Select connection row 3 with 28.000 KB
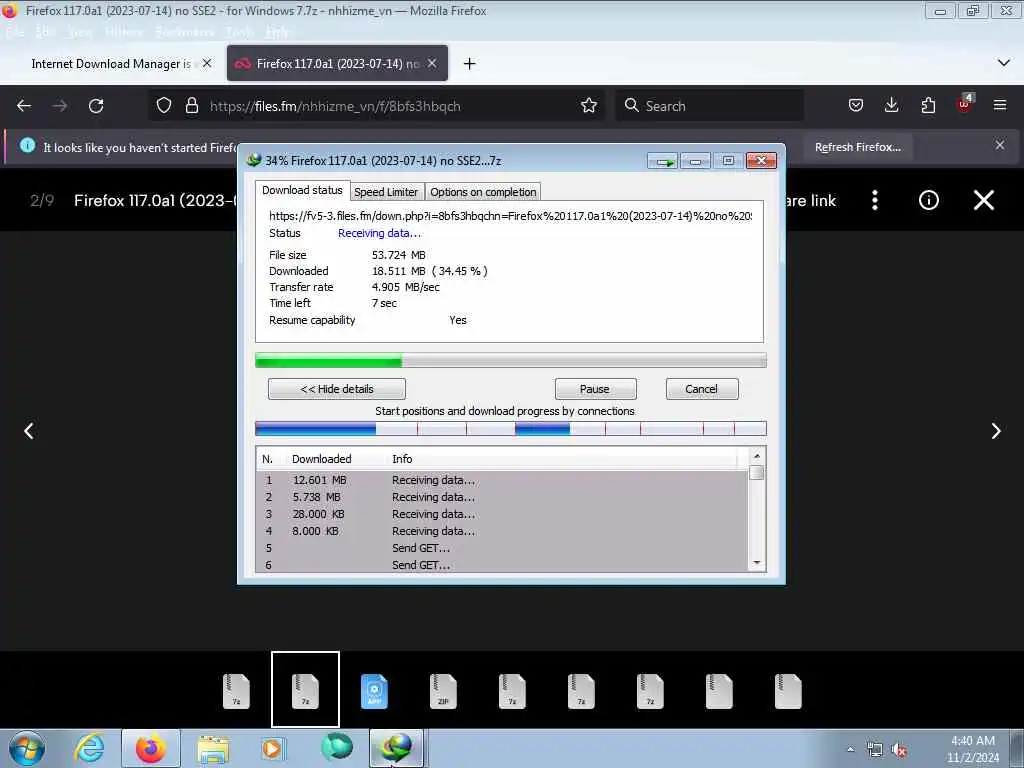Image resolution: width=1024 pixels, height=768 pixels. (x=502, y=514)
